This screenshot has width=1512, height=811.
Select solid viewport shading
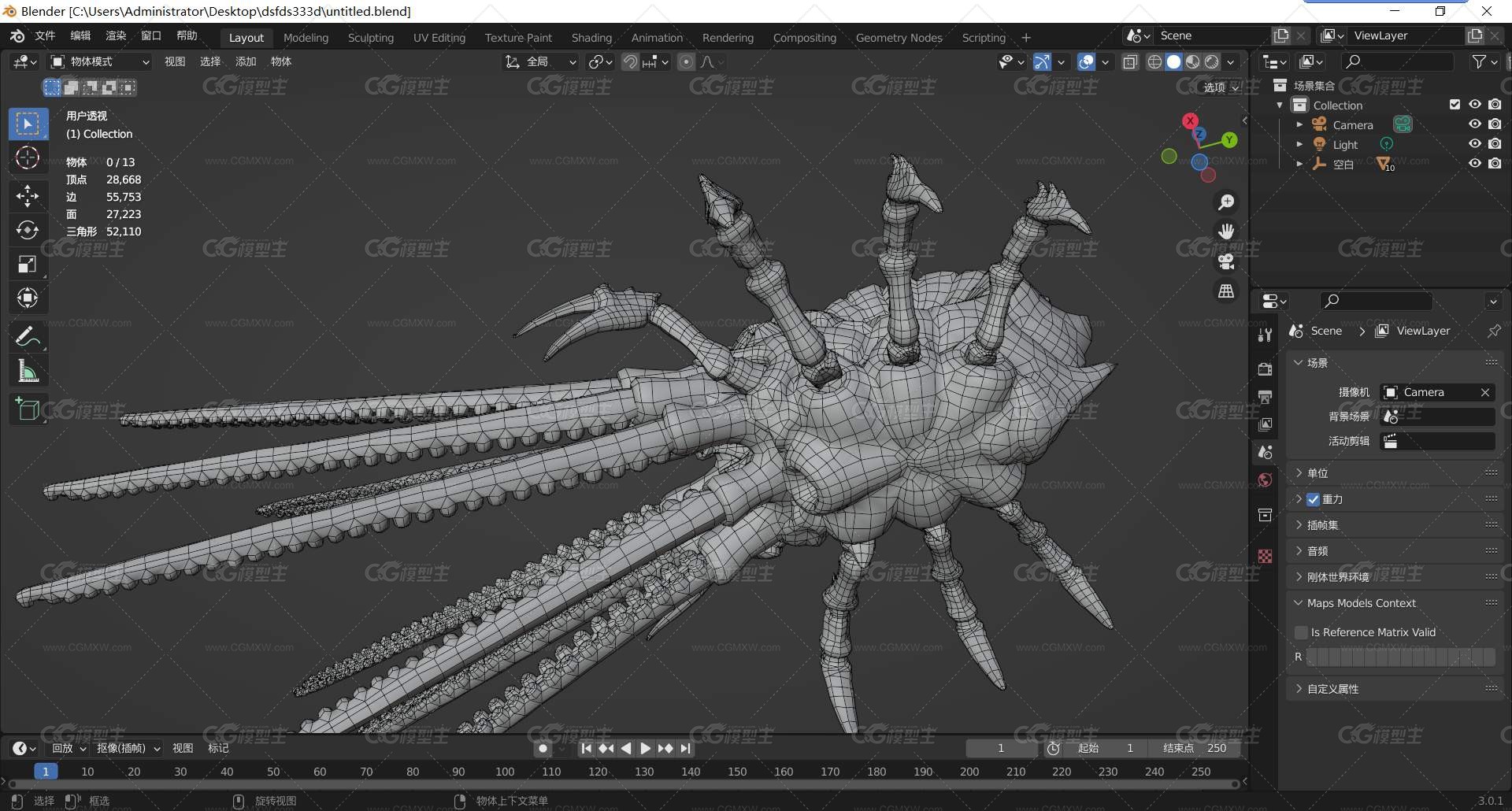coord(1173,61)
